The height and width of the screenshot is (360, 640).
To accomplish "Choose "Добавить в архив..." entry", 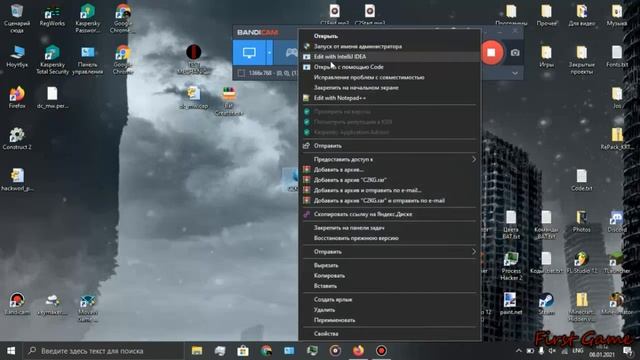I will [389, 169].
